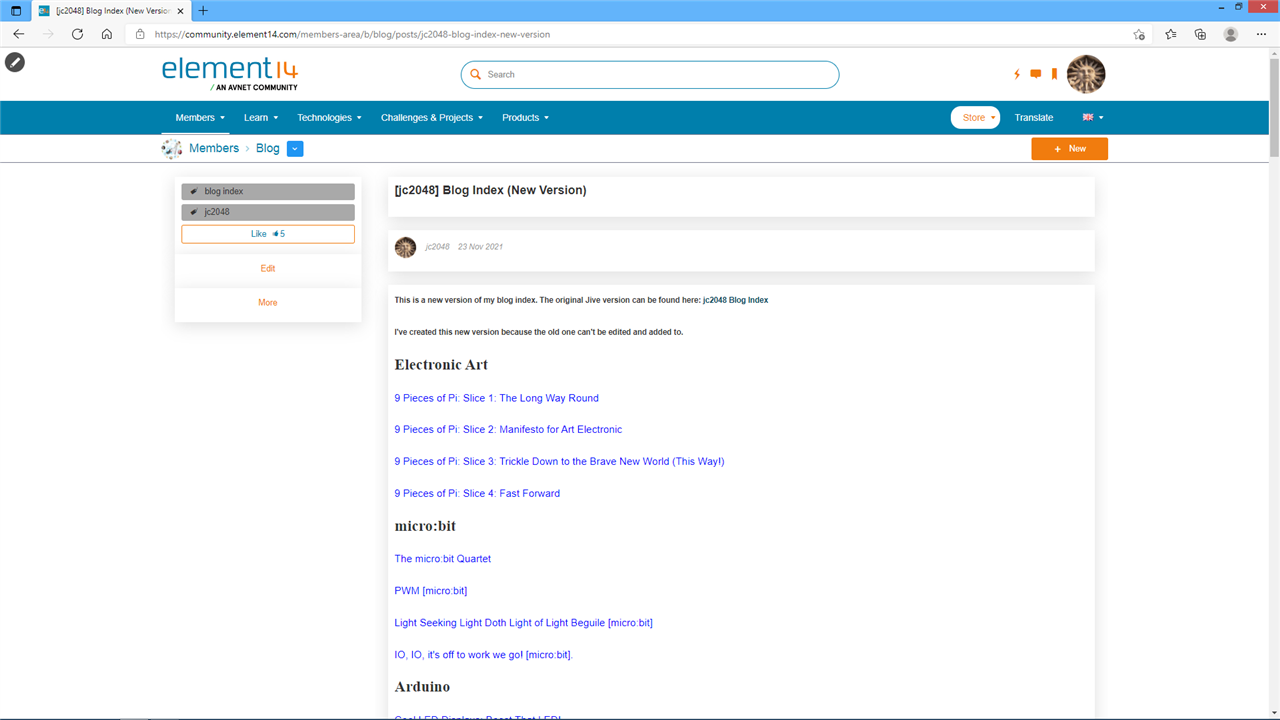
Task: Expand the Technologies menu
Action: 329,118
